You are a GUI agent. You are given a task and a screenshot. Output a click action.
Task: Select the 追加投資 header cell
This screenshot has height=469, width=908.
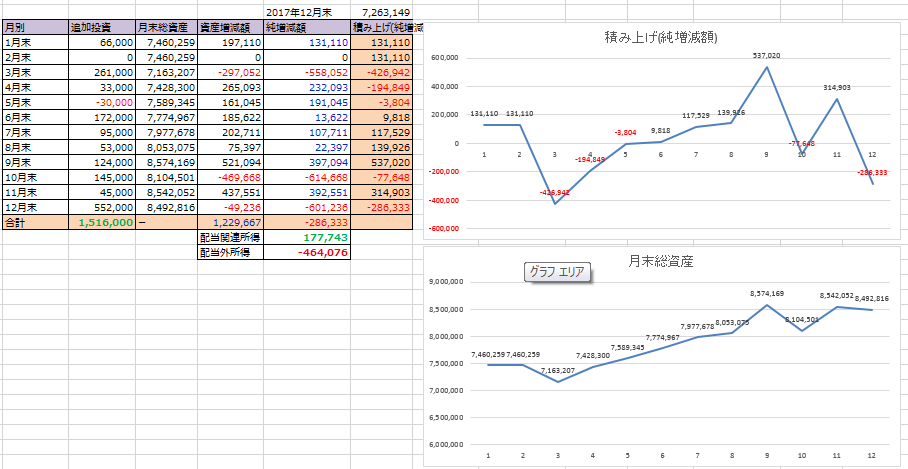(x=102, y=27)
